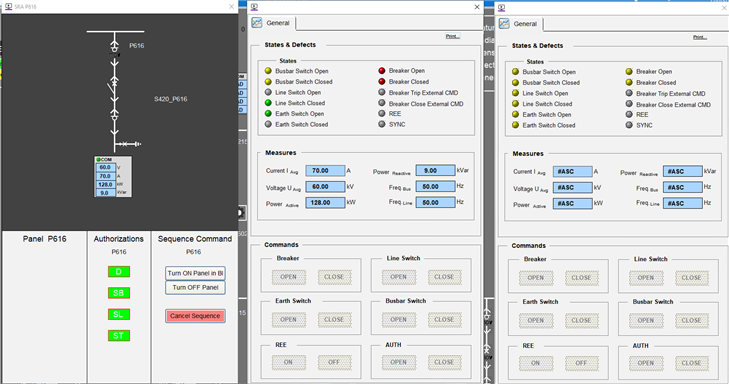Click the General tab chart icon in middle window
The height and width of the screenshot is (384, 729).
pyautogui.click(x=257, y=23)
